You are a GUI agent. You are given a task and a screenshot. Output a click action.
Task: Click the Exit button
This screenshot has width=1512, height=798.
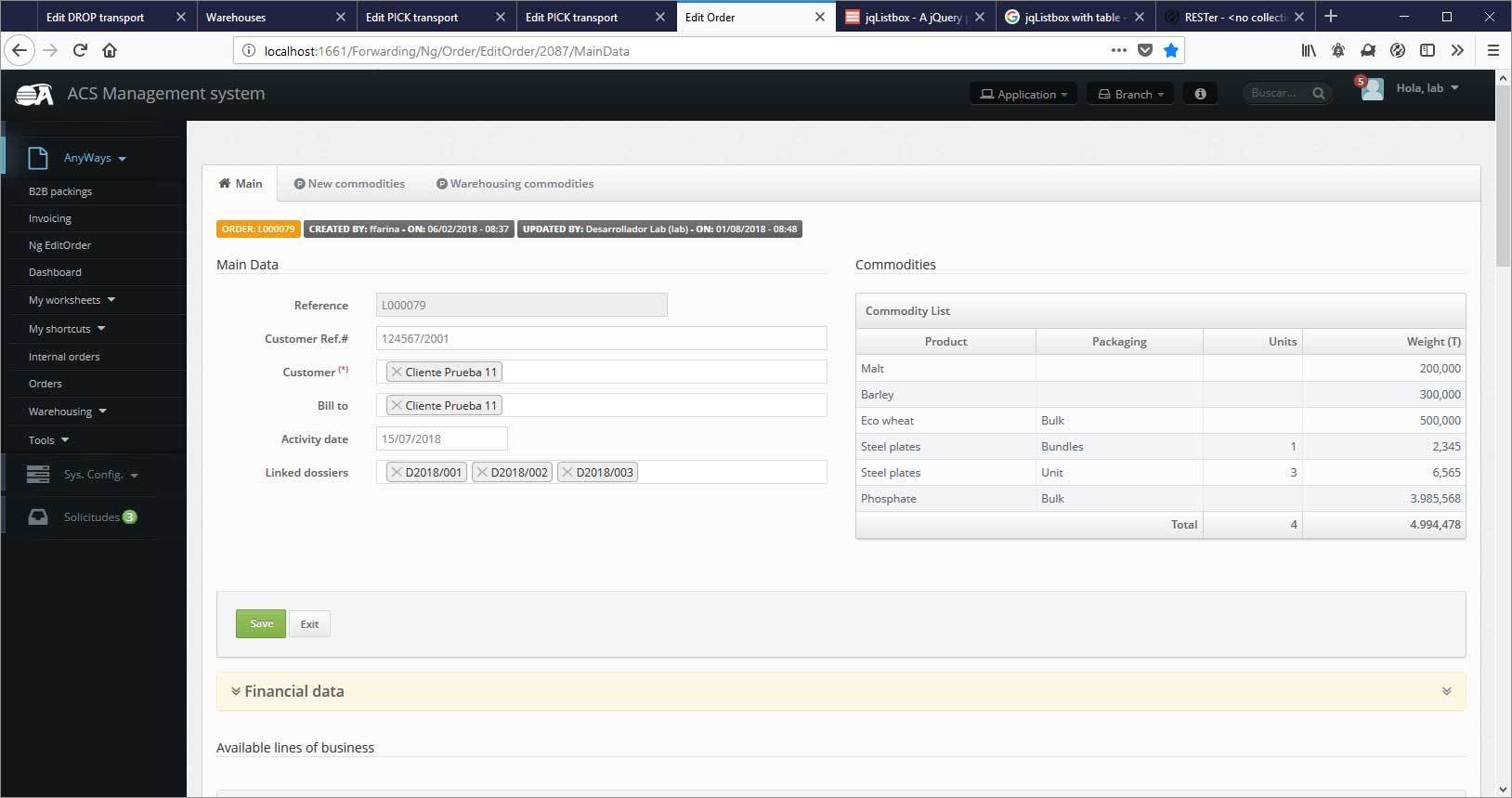(x=309, y=624)
